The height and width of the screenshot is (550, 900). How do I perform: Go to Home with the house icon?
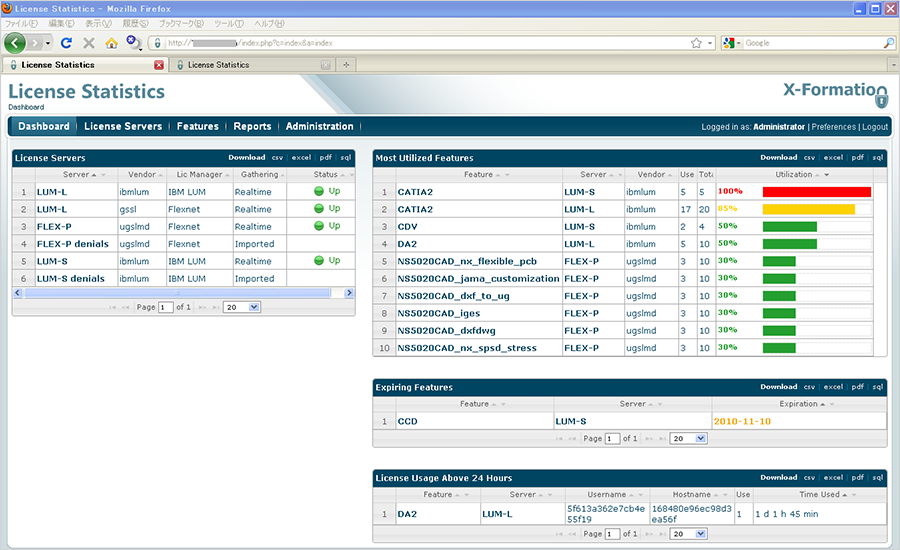coord(111,43)
